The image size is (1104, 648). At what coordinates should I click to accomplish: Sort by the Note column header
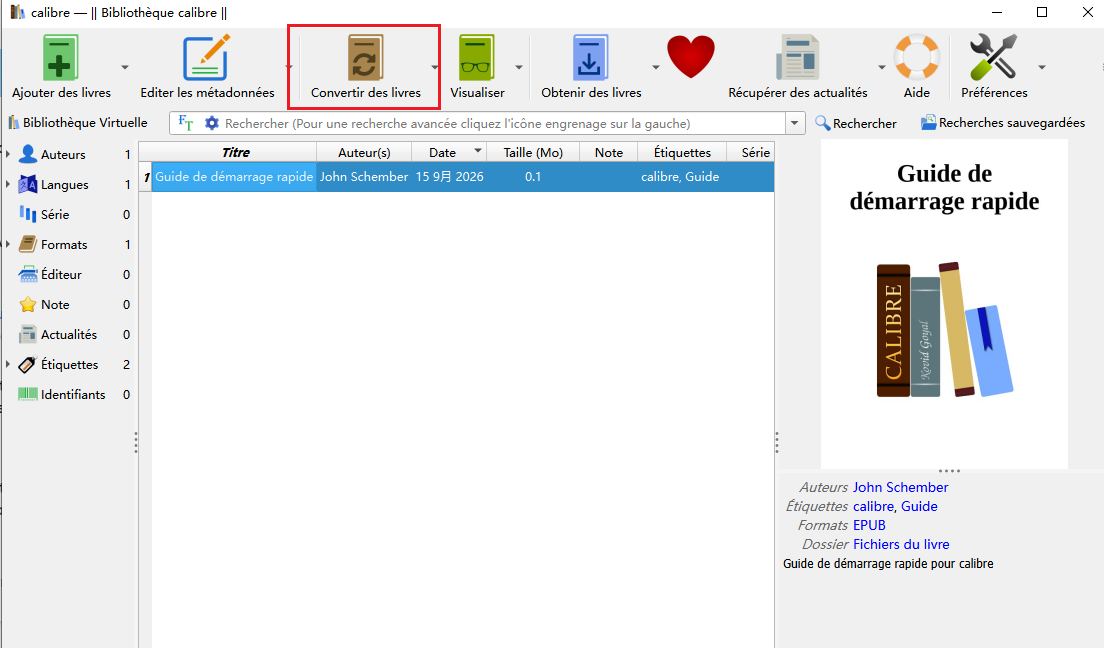click(608, 152)
